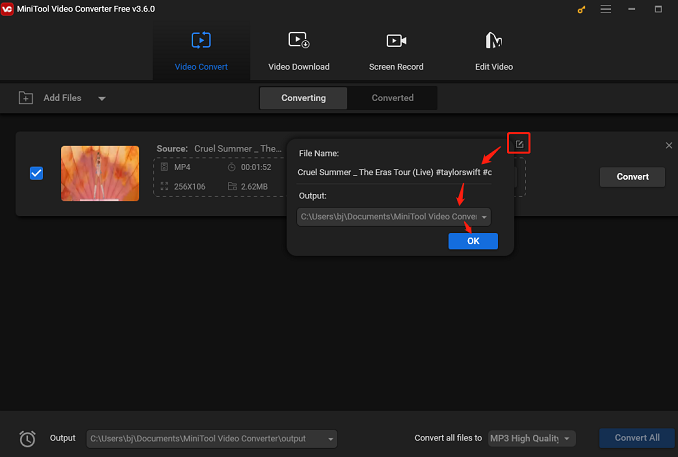
Task: Click the Convert All button
Action: (x=637, y=438)
